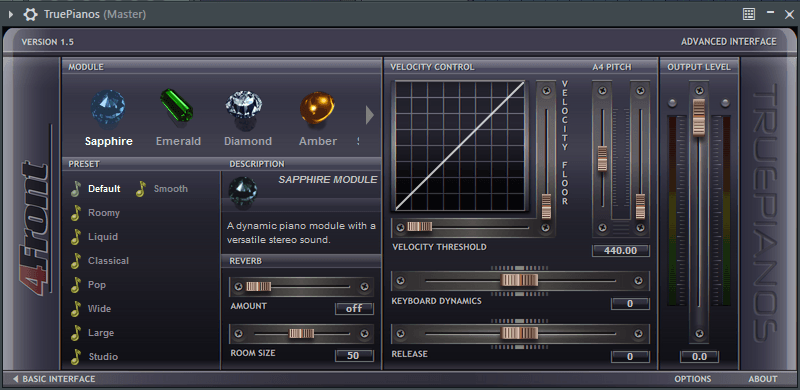Click the Reverb Amount slider handle
Viewport: 800px width, 390px height.
259,286
